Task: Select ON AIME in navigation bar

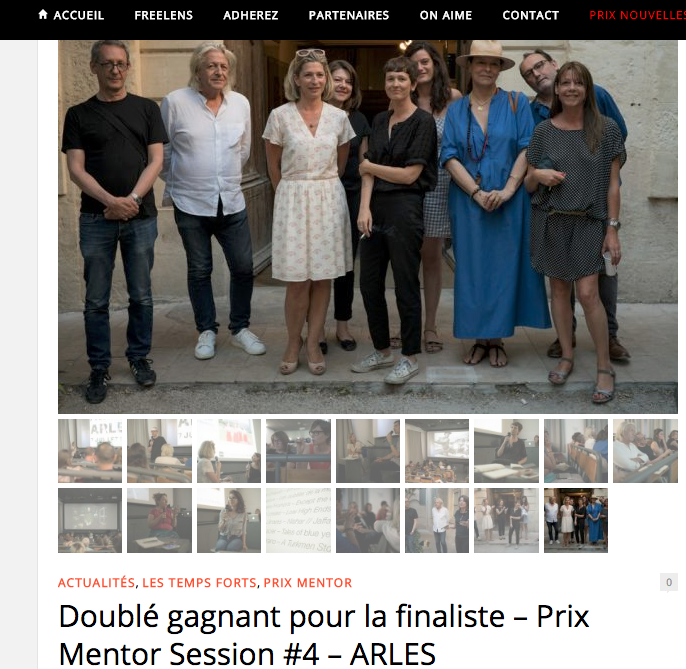Action: (445, 15)
